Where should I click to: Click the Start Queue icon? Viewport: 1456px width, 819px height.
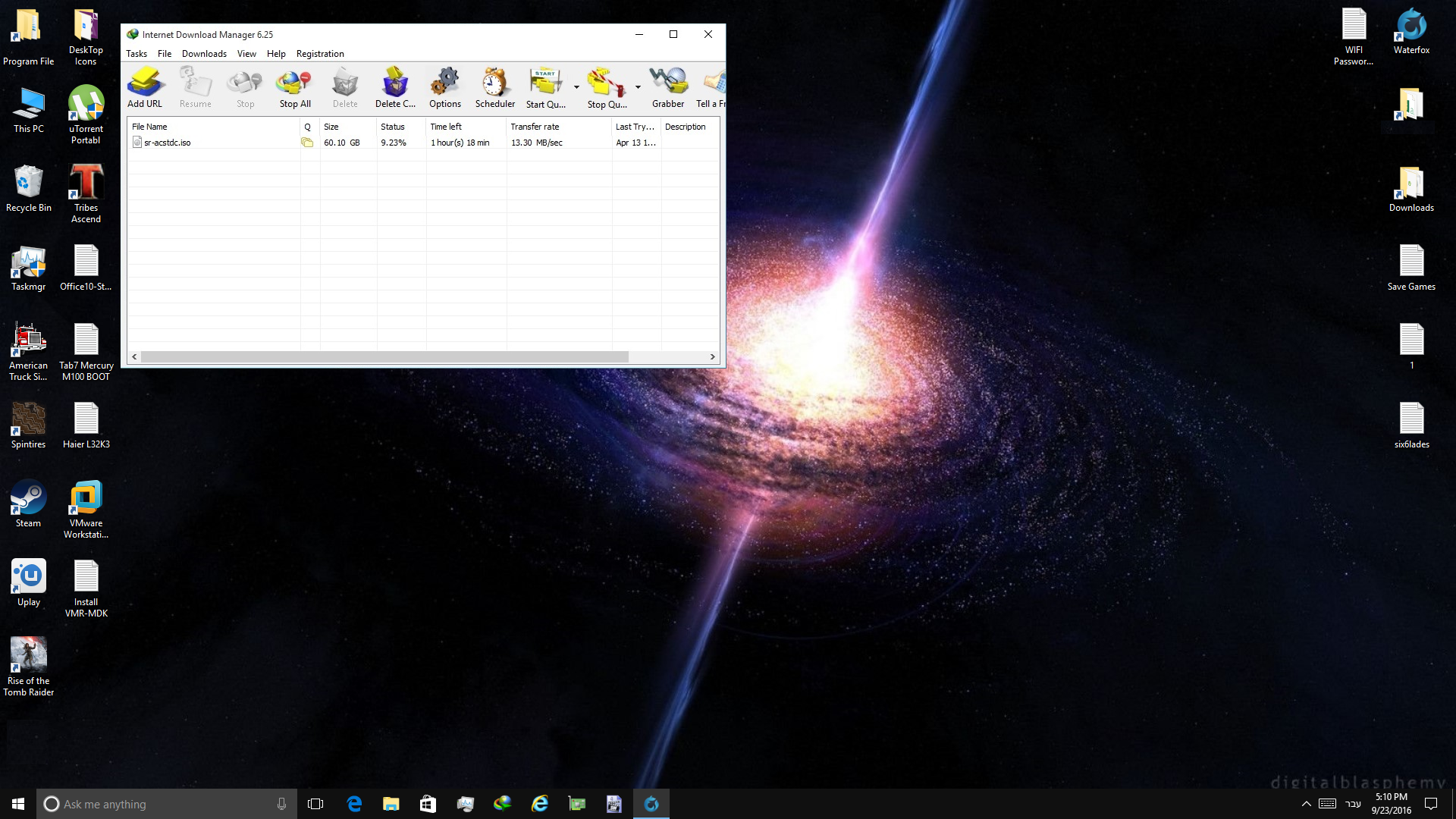point(545,87)
